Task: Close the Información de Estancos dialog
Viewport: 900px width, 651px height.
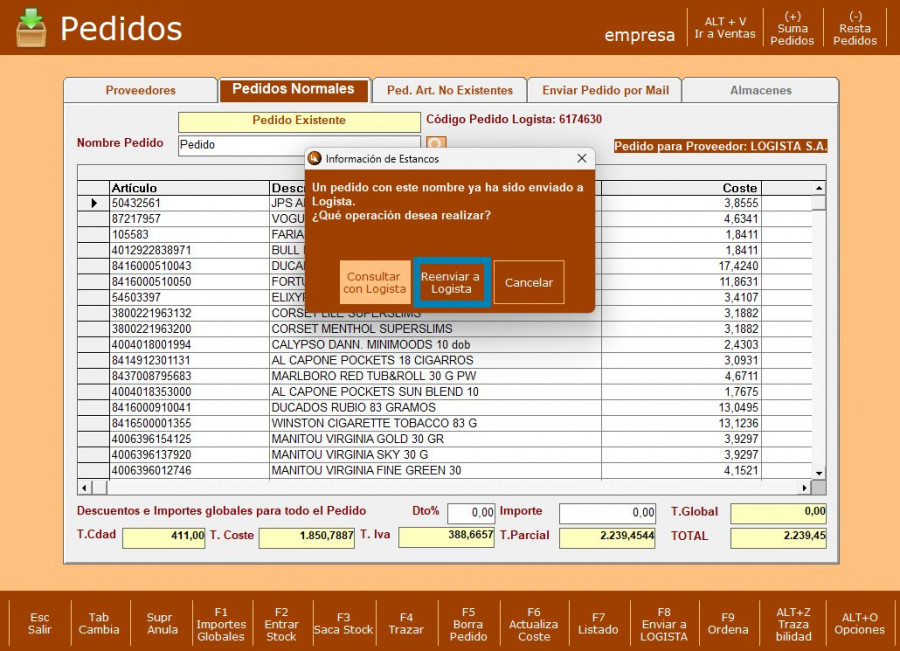Action: click(582, 158)
